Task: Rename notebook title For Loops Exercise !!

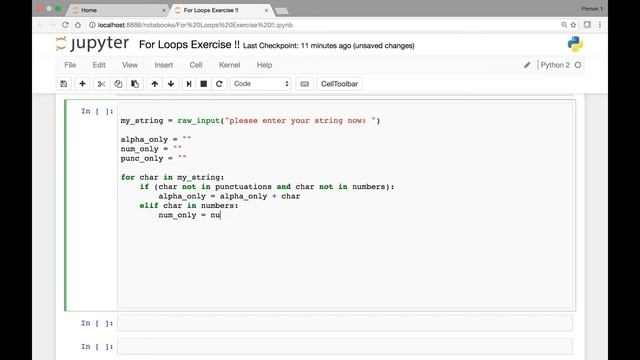Action: coord(189,44)
